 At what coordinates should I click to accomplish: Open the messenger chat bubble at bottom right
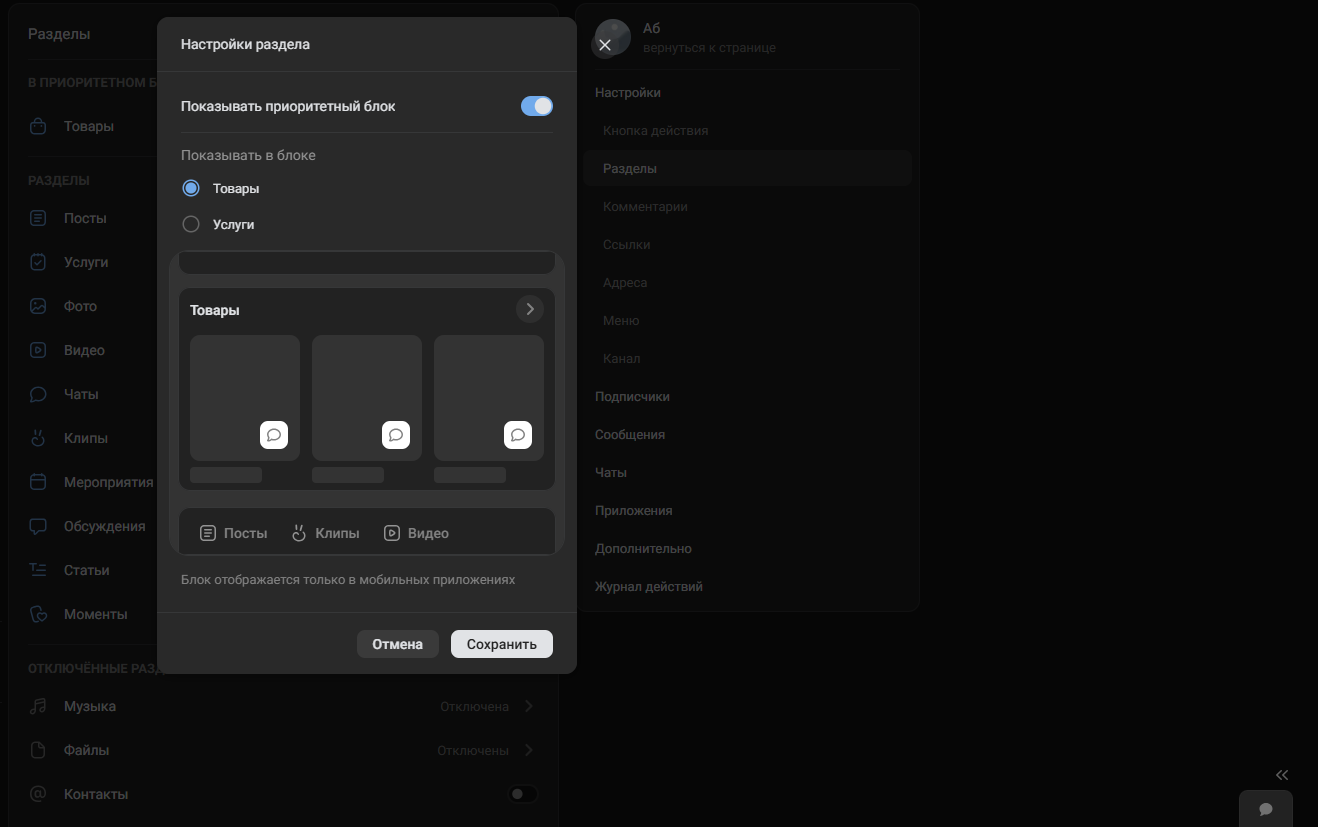click(x=1266, y=809)
